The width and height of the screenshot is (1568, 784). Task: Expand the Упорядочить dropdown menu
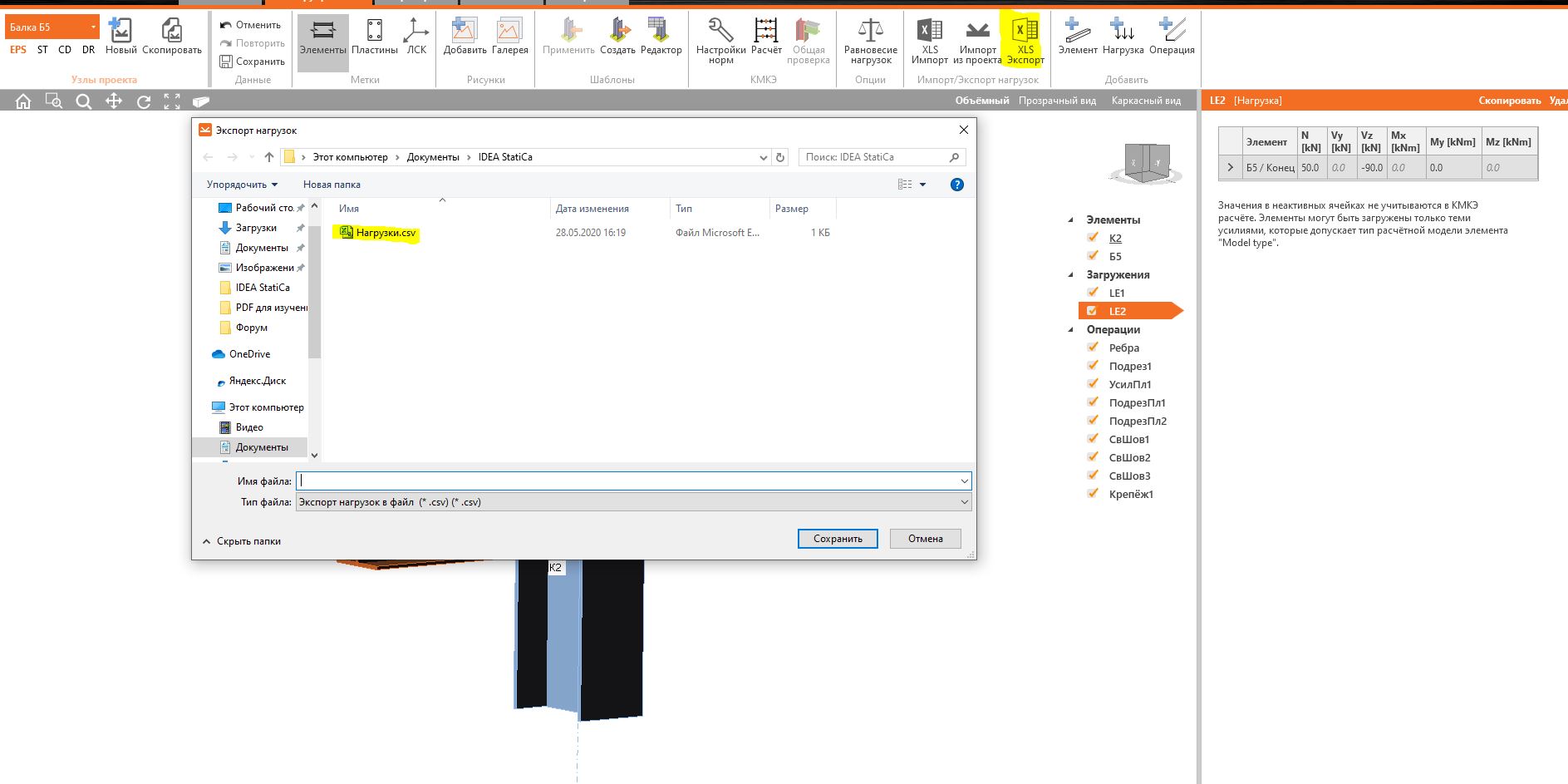coord(242,185)
